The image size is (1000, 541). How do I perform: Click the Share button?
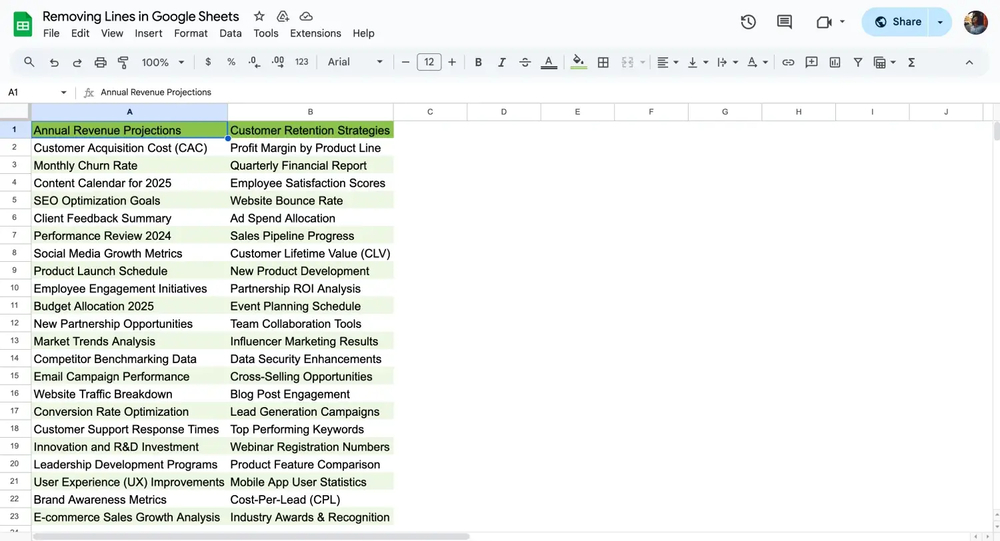(897, 22)
